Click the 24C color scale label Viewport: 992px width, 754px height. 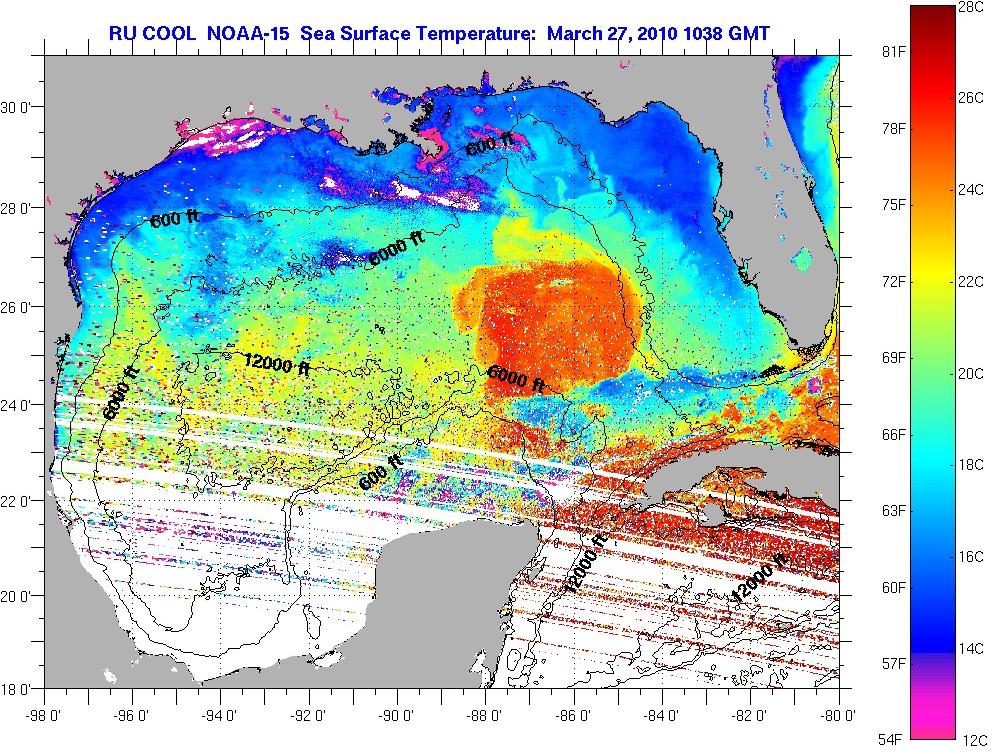971,189
